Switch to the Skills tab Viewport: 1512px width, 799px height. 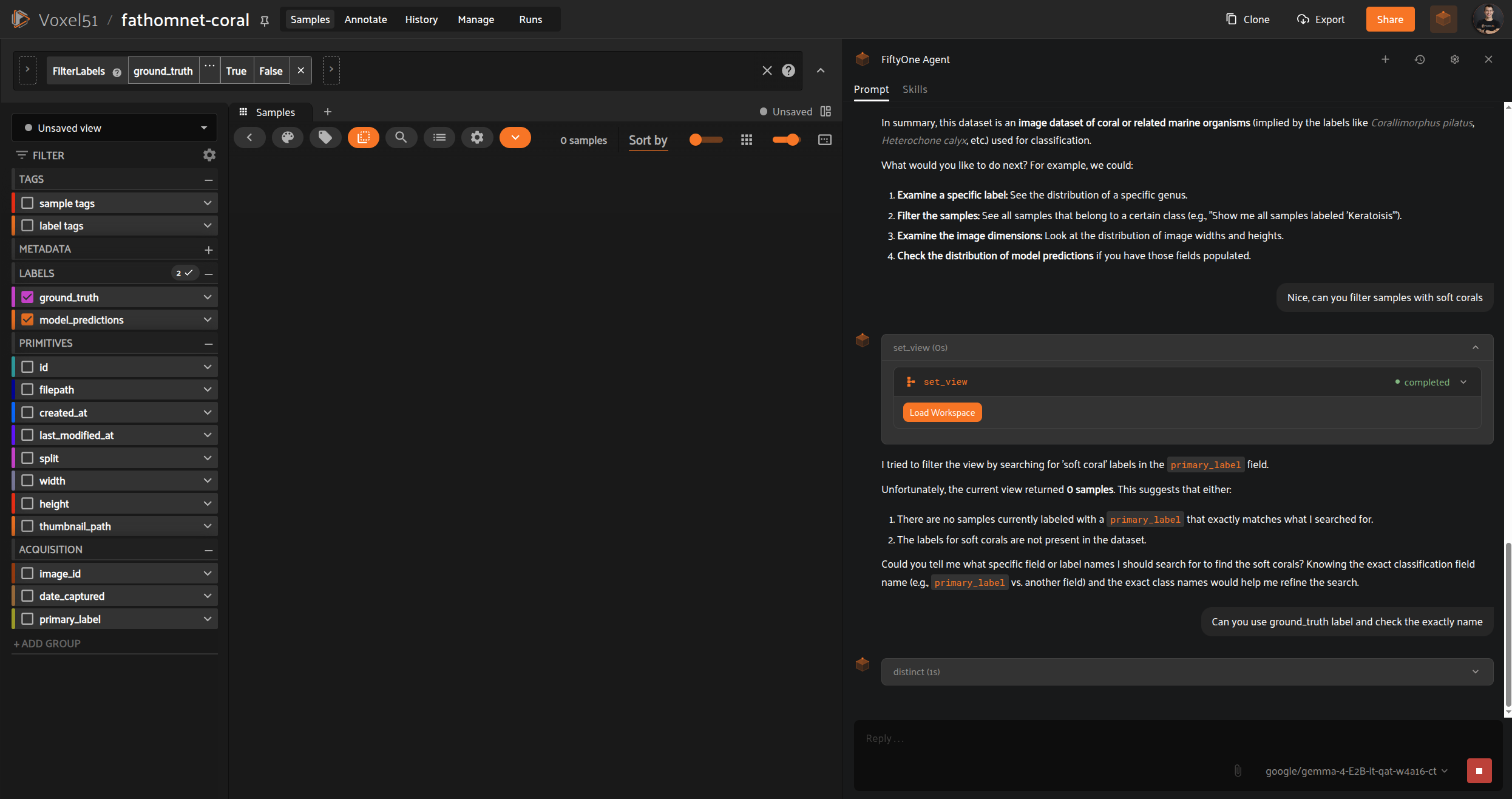[915, 89]
